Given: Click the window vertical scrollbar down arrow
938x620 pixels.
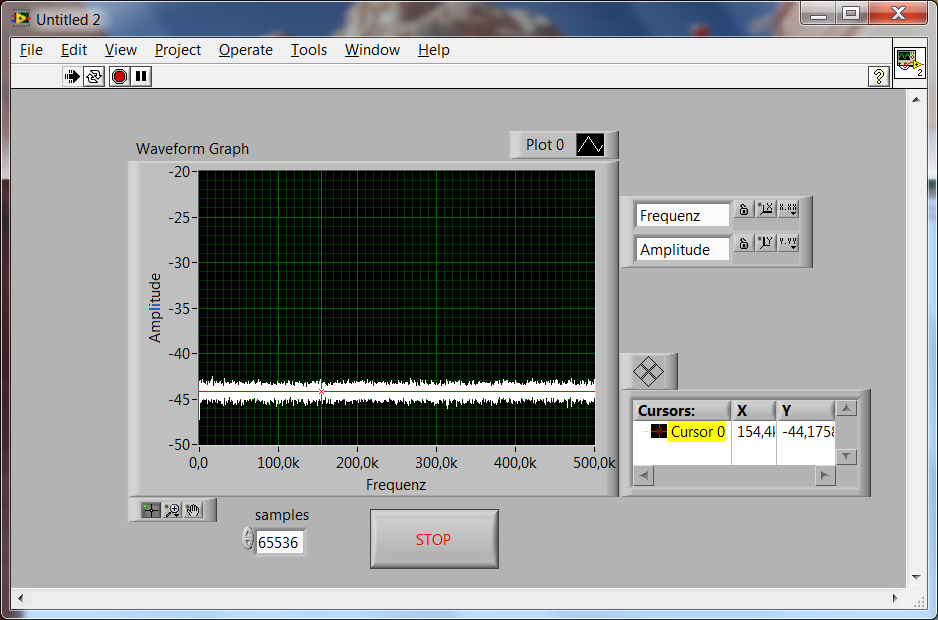Looking at the screenshot, I should [x=916, y=578].
